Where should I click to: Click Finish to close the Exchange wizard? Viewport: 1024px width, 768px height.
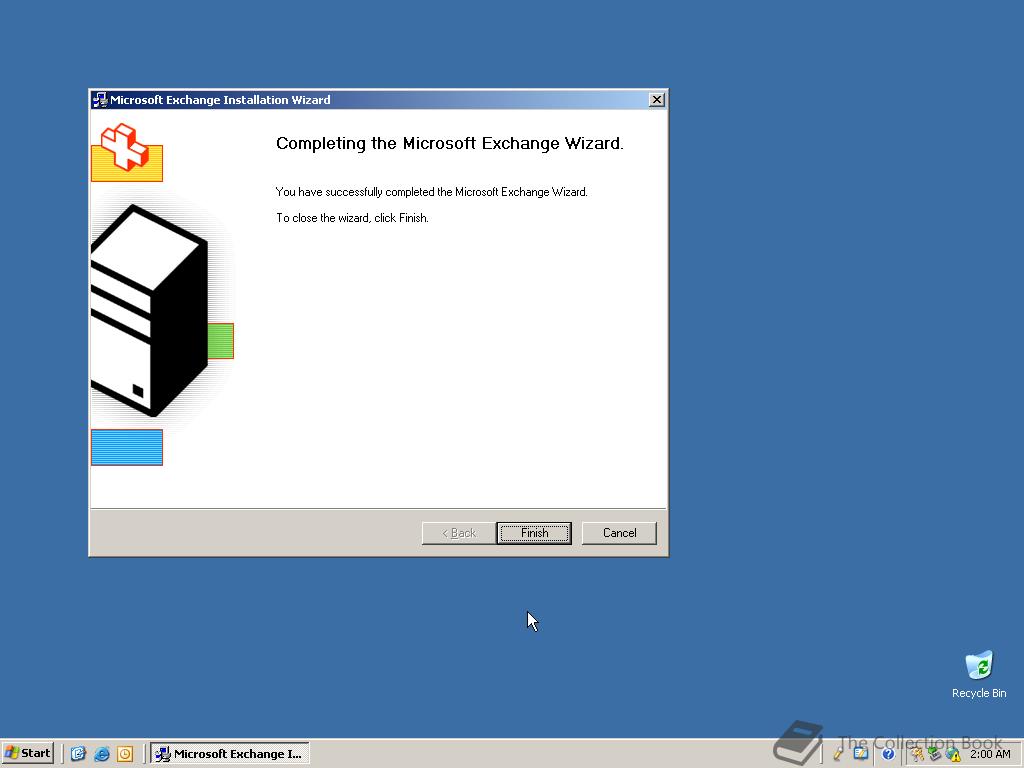point(534,533)
